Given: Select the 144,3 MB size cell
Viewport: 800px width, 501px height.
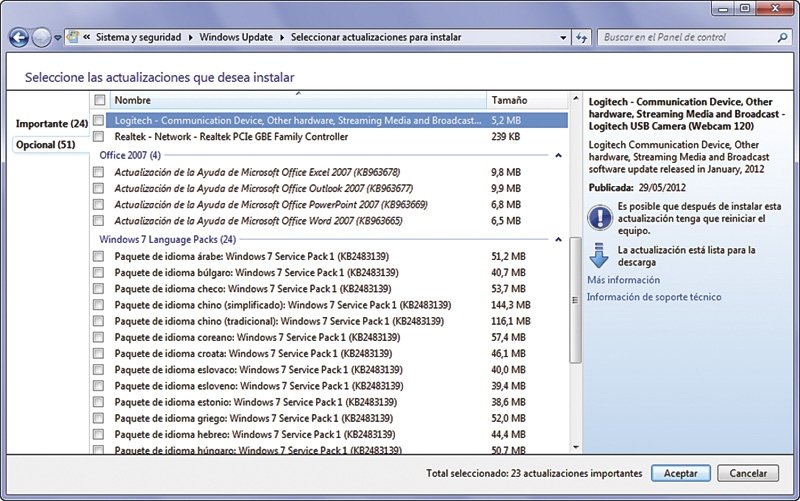Looking at the screenshot, I should (x=511, y=305).
